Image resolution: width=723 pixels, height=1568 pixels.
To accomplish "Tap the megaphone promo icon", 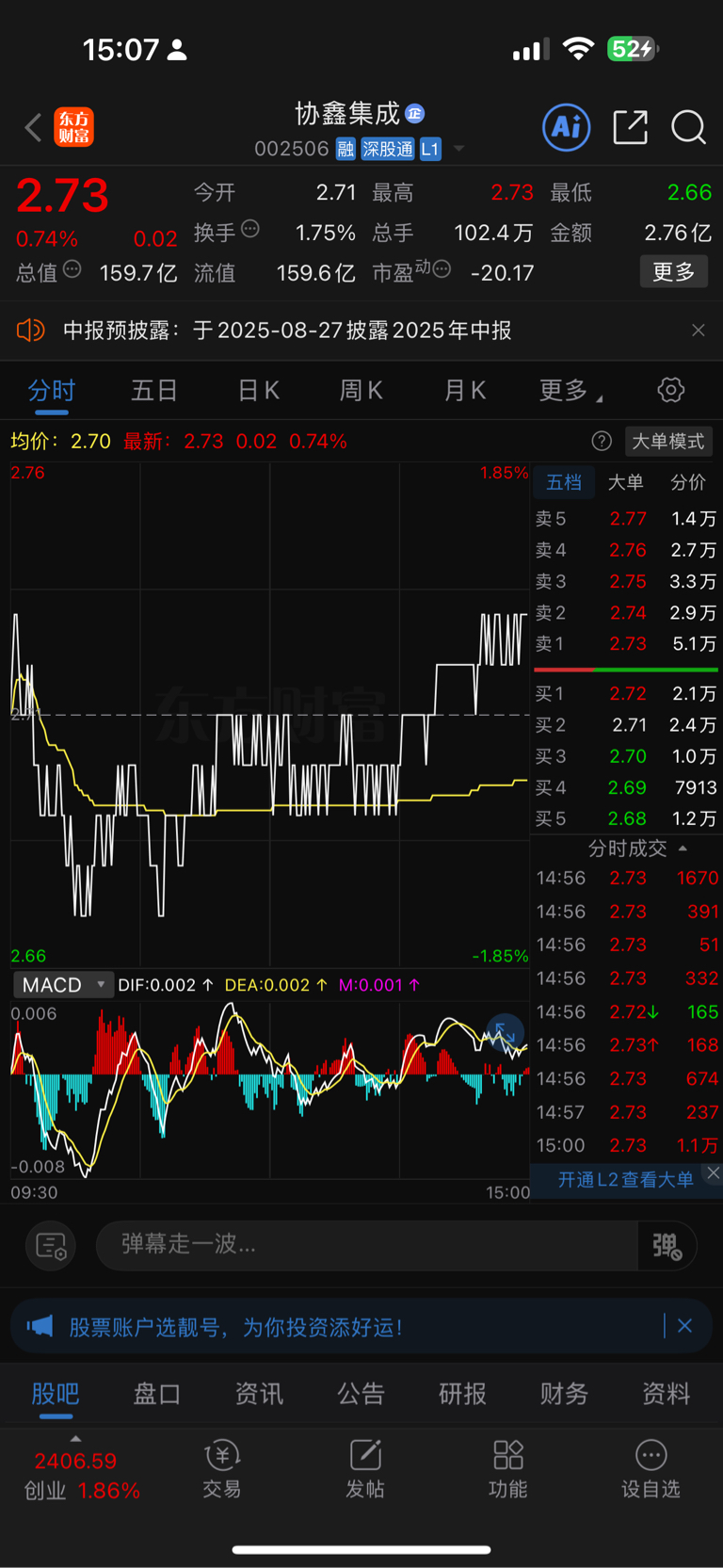I will [40, 1326].
